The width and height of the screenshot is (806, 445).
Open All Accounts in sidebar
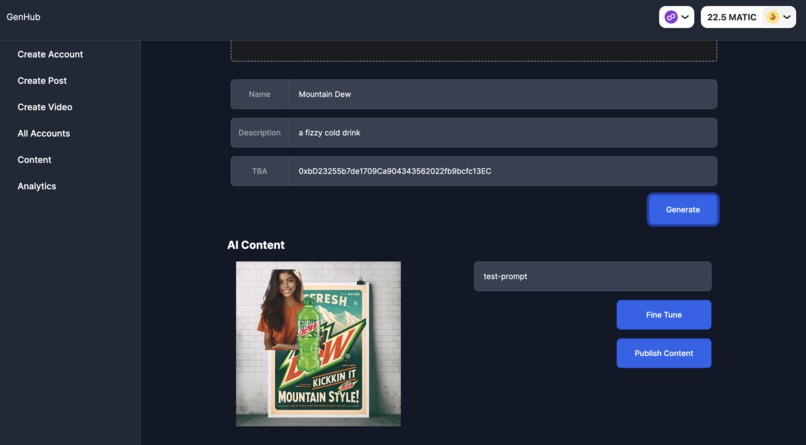coord(44,134)
